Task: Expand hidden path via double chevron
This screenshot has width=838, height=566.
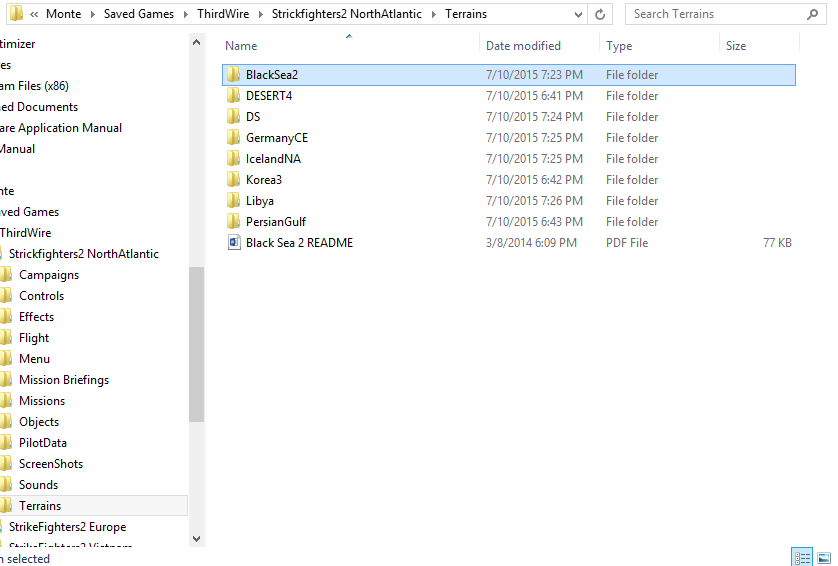Action: (x=34, y=14)
